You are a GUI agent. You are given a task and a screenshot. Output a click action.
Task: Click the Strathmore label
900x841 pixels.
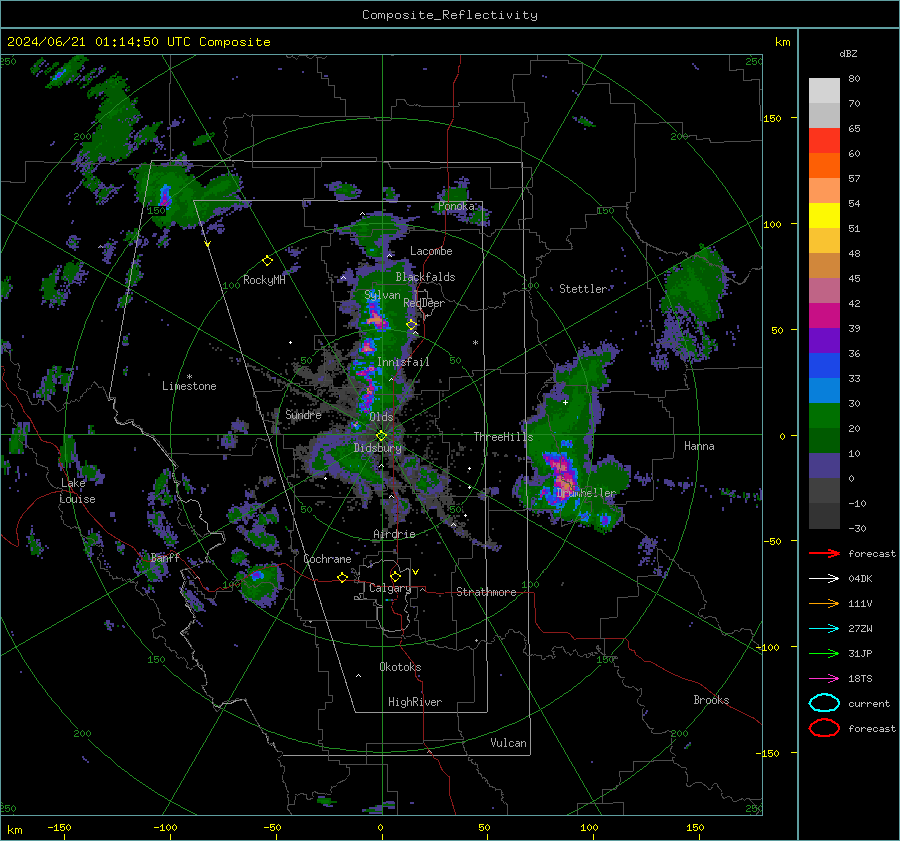(486, 592)
